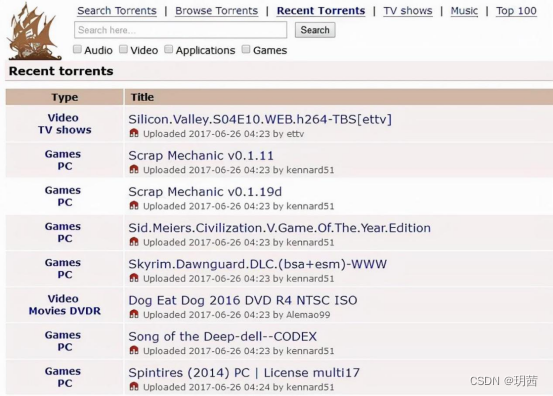Focus the 'Search here...' input field

(x=181, y=30)
